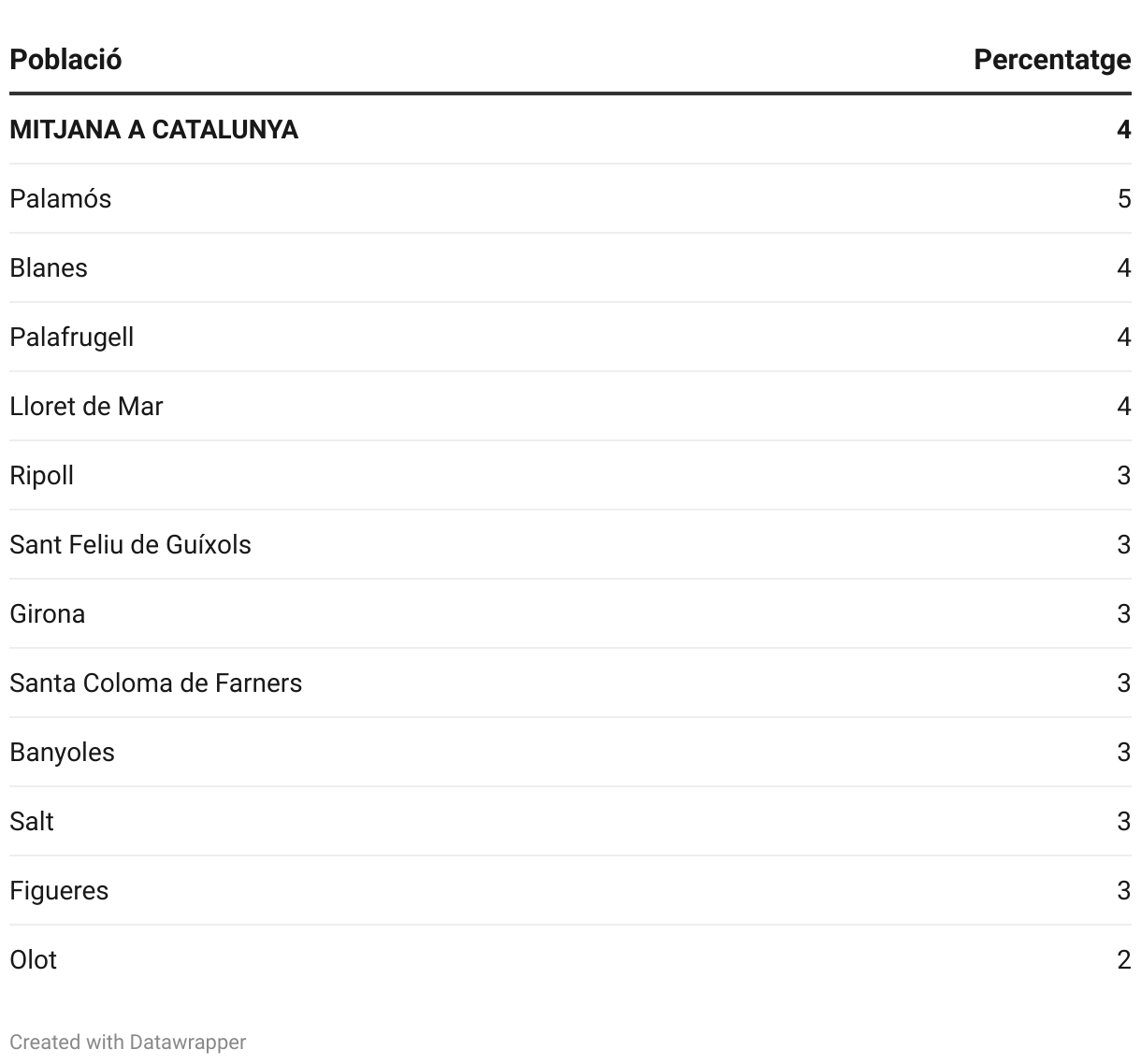Select the MITJANA A CATALUNYA row label
This screenshot has width=1141, height=1064.
(x=153, y=129)
